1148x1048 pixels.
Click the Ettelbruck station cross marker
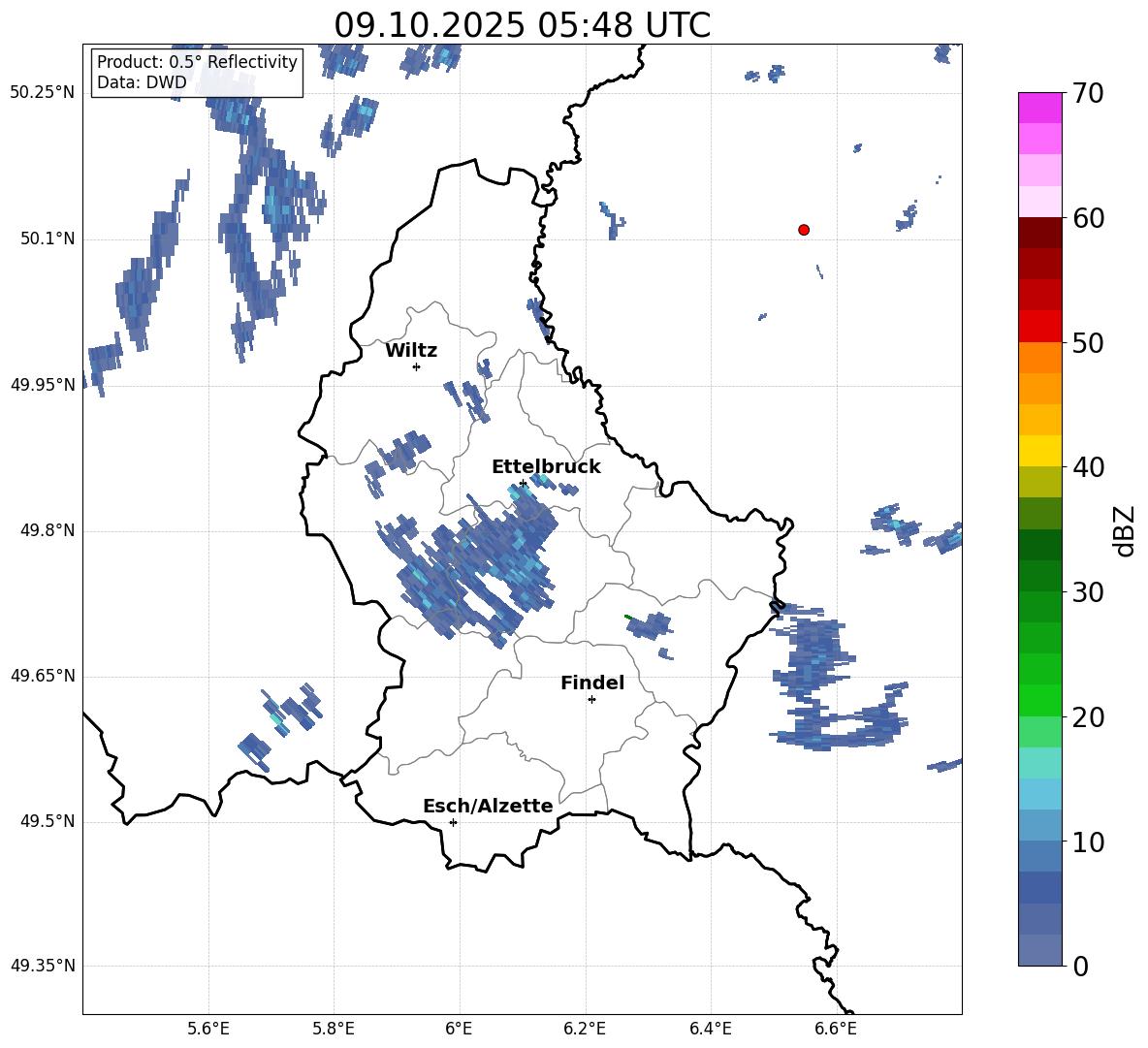[523, 483]
